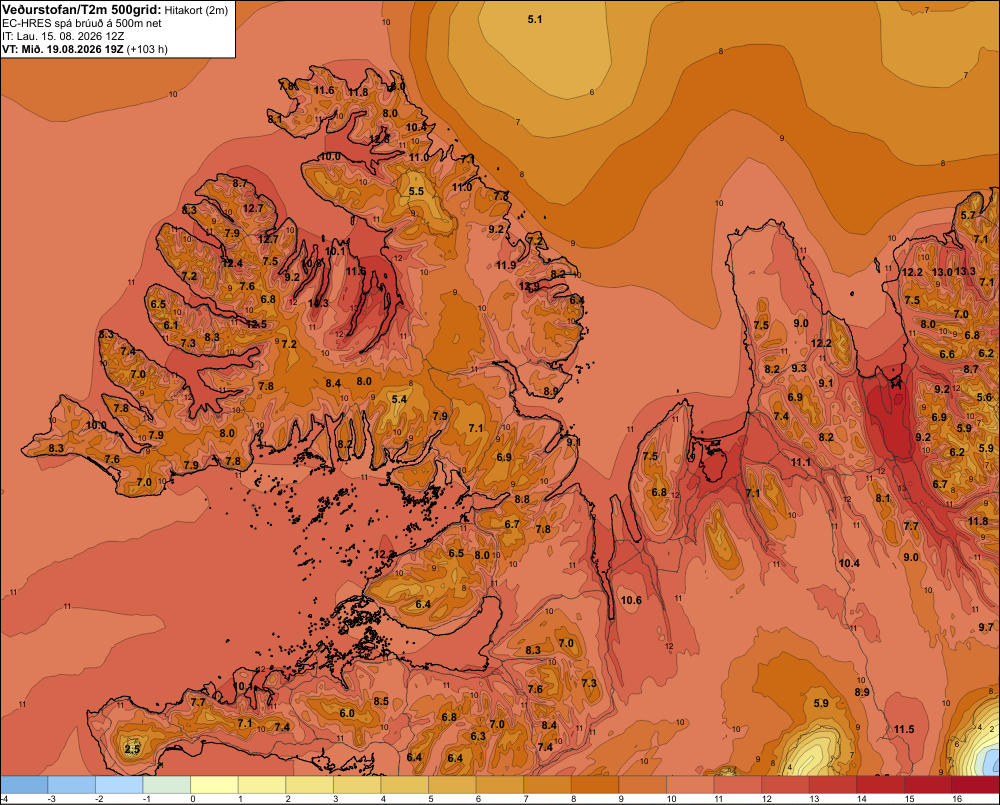Viewport: 1000px width, 805px height.
Task: Click the 12.8 temperature label on the northern peninsula
Action: click(x=379, y=138)
